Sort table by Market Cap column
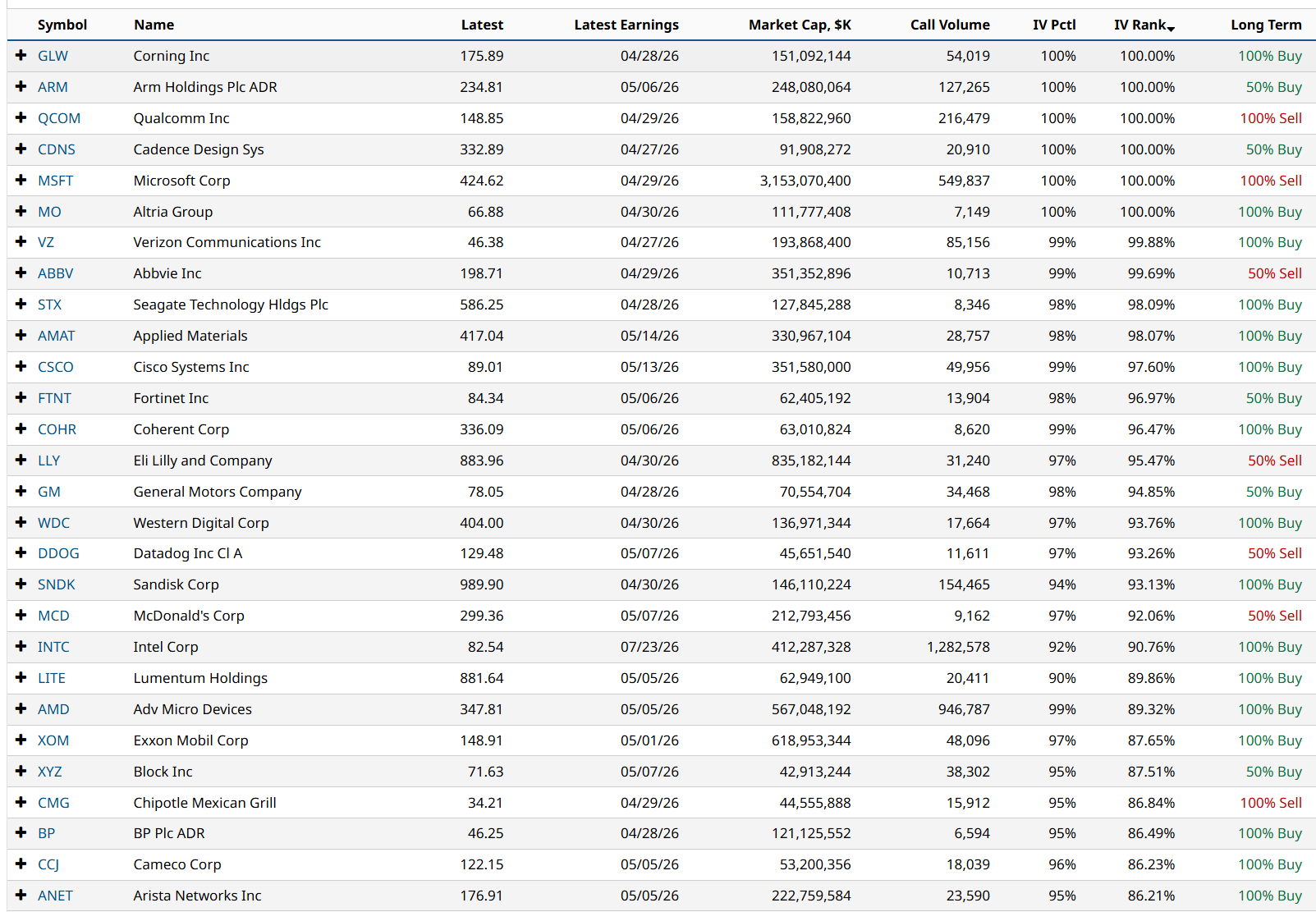Screen dimensions: 1316x912 click(x=799, y=25)
